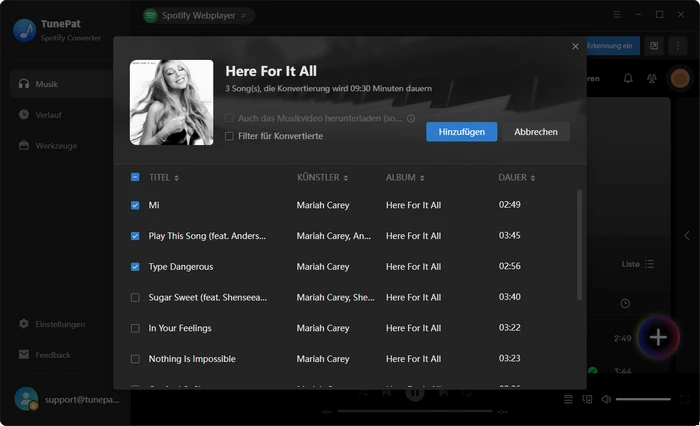Sort songs by ALBUM column
Screen dimensions: 700x426
pyautogui.click(x=405, y=178)
